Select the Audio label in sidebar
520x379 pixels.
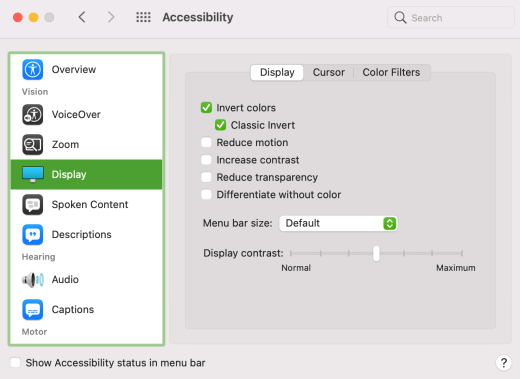tap(65, 280)
